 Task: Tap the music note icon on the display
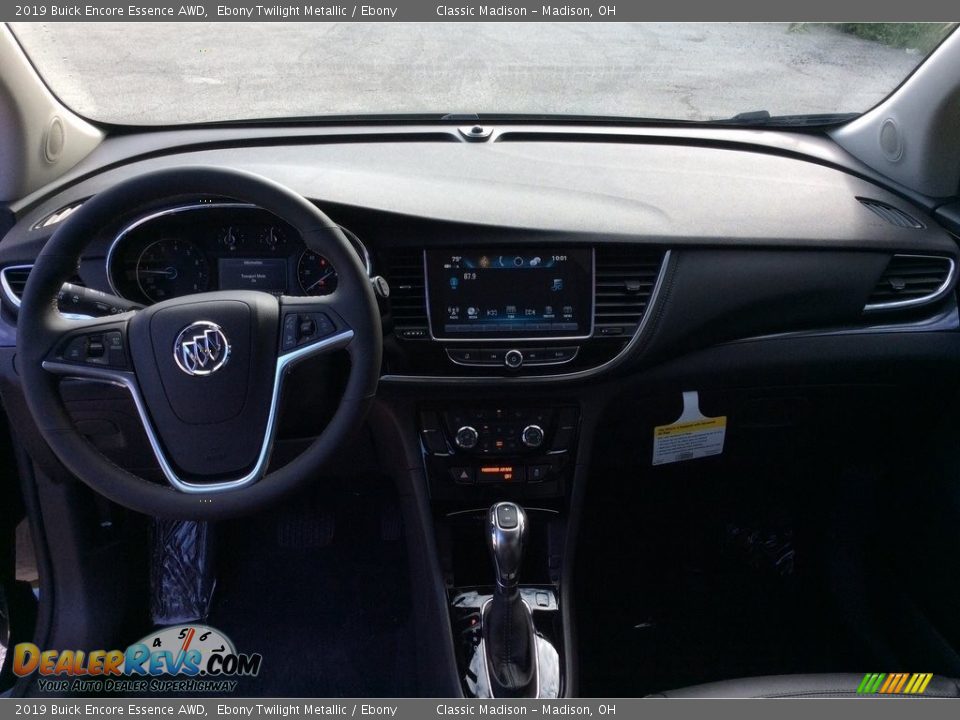pyautogui.click(x=556, y=285)
